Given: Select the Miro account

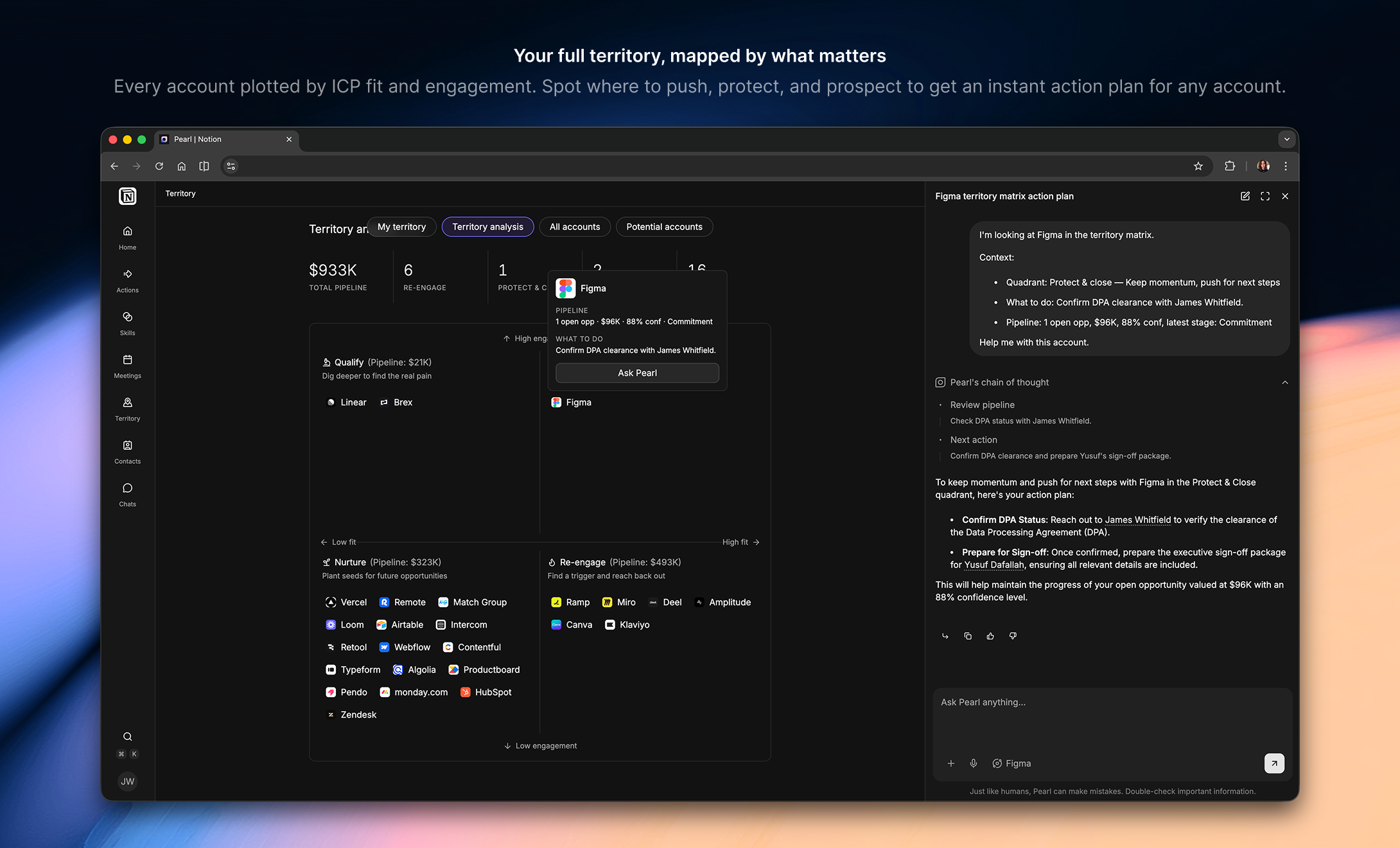Looking at the screenshot, I should (x=619, y=602).
